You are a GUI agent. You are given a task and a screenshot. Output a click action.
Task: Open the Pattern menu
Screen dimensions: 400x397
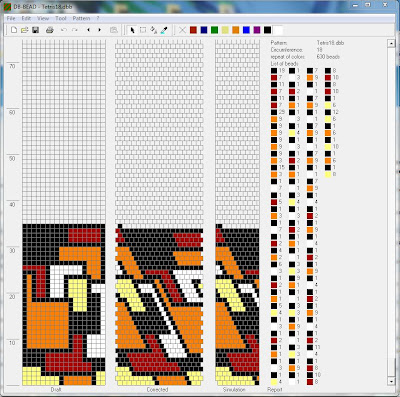coord(81,18)
